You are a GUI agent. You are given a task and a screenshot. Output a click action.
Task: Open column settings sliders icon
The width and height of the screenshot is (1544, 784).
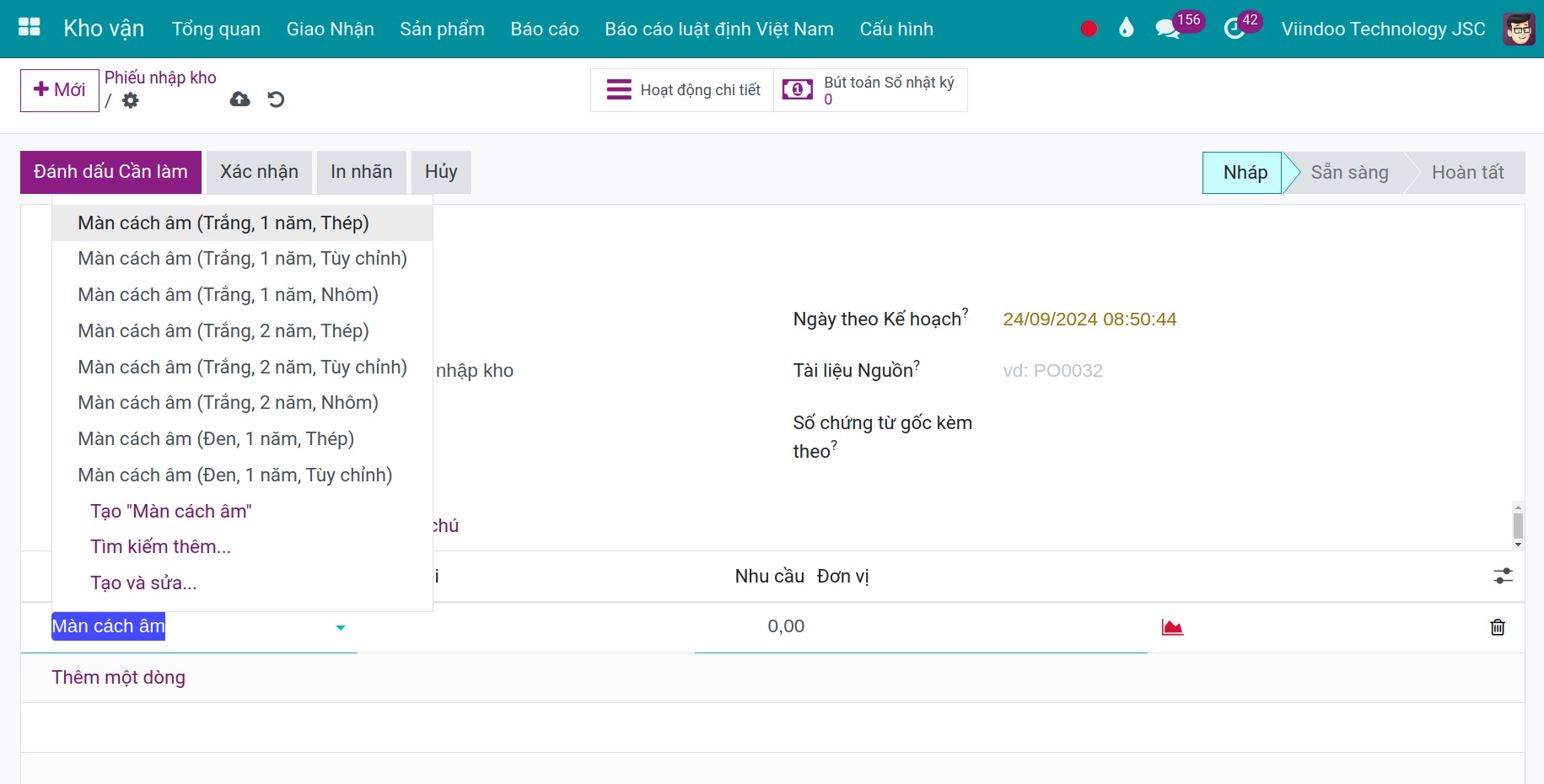point(1503,576)
